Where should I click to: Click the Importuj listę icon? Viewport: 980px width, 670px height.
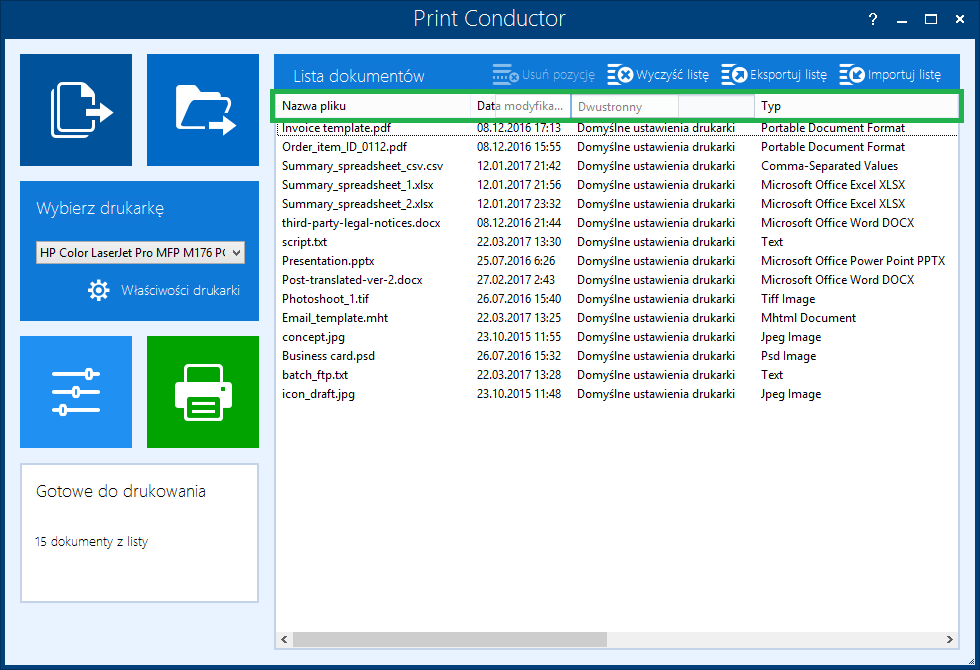pyautogui.click(x=852, y=74)
